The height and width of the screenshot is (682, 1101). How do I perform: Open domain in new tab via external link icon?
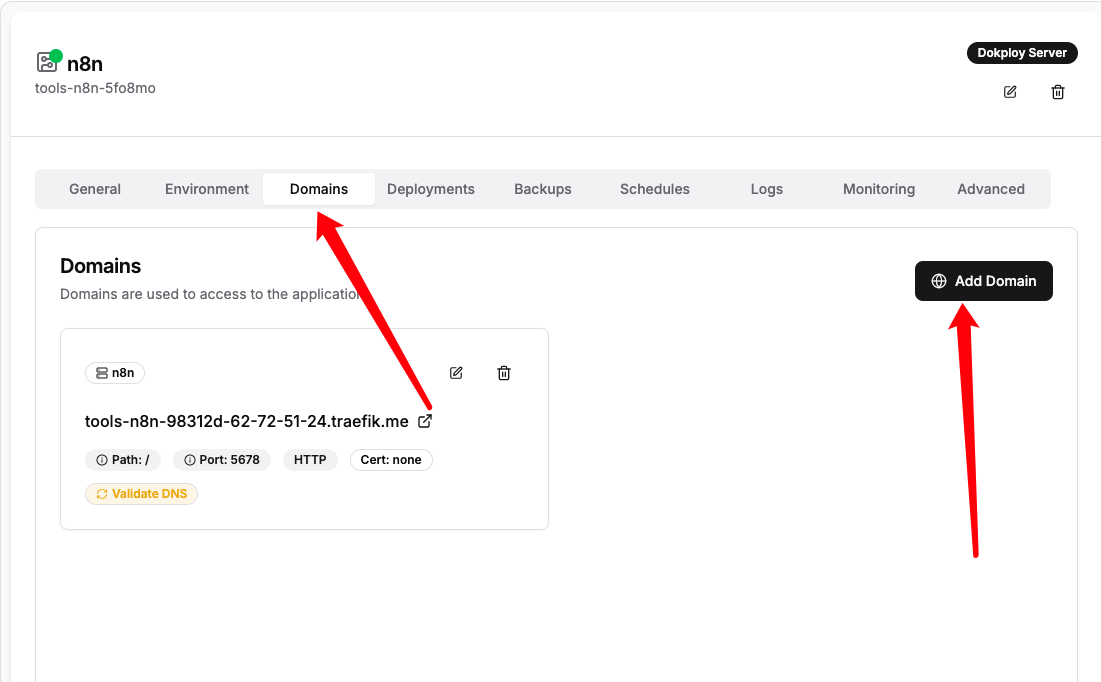click(x=425, y=421)
